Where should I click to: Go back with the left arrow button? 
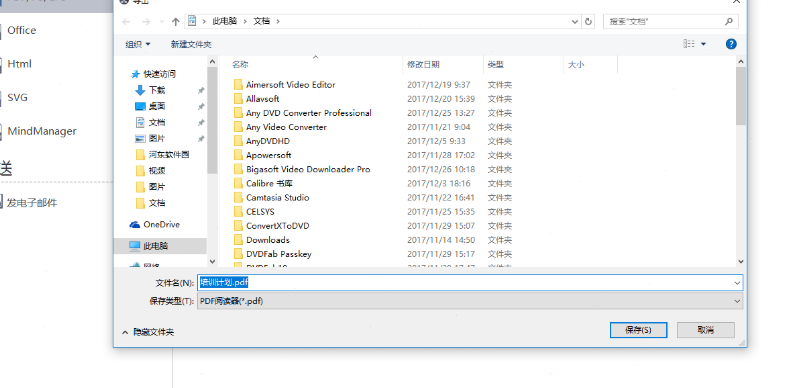click(x=127, y=22)
